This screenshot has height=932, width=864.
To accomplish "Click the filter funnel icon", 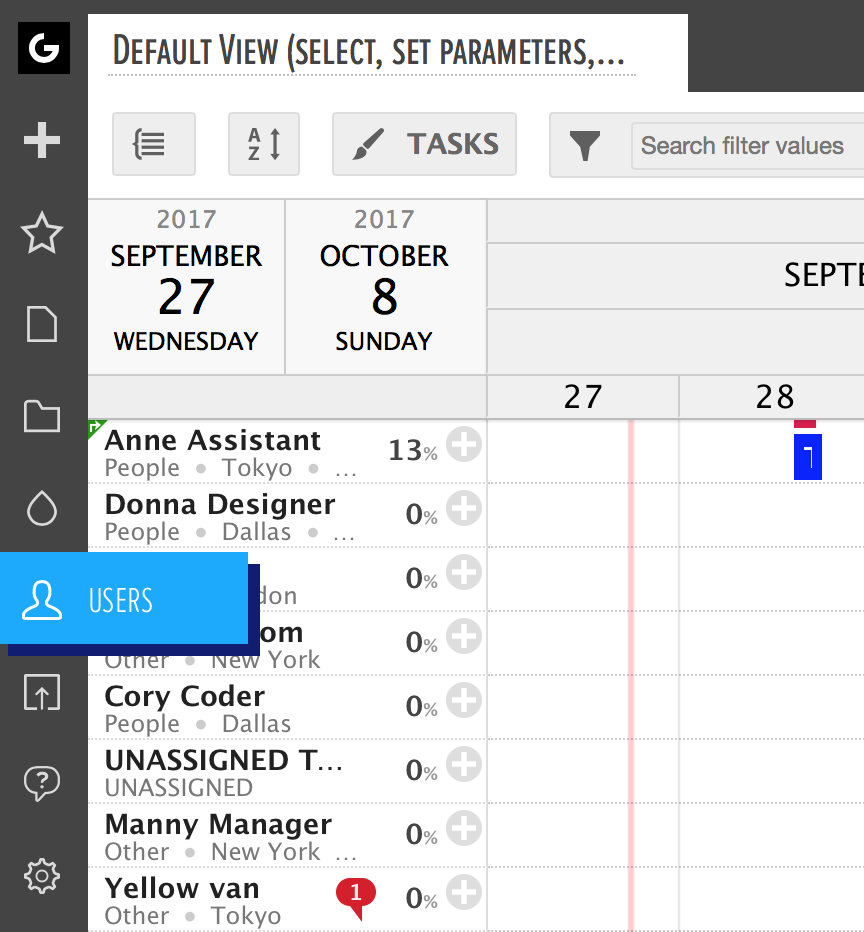I will pos(585,146).
